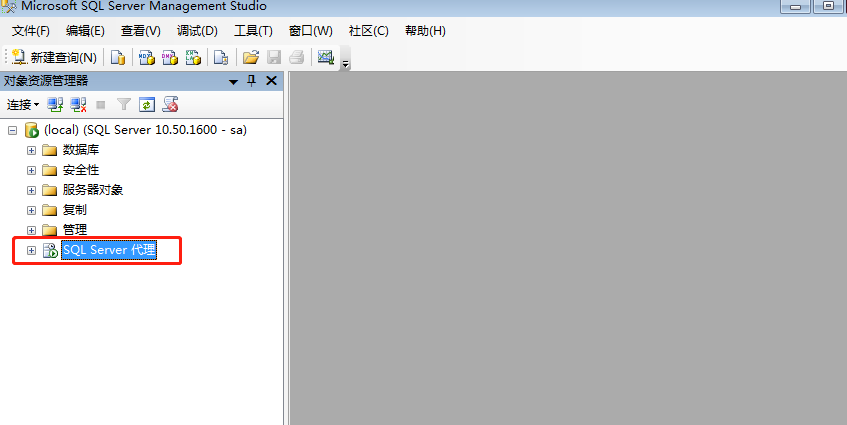The height and width of the screenshot is (425, 847).
Task: Click the filter funnel icon
Action: click(124, 105)
